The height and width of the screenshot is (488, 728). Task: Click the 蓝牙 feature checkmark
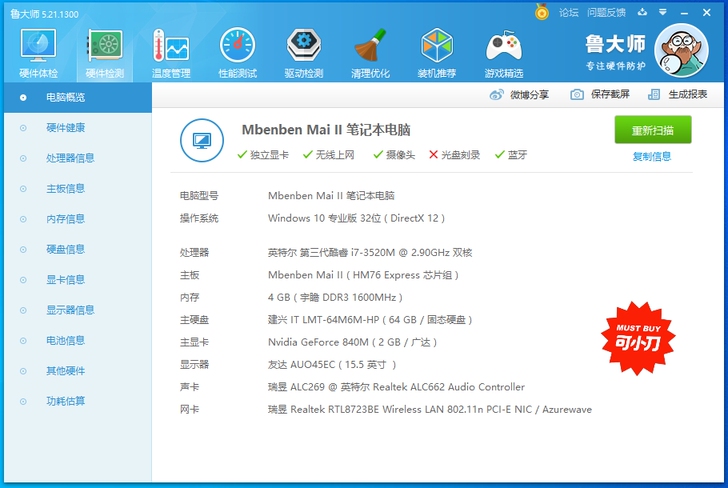[x=500, y=155]
